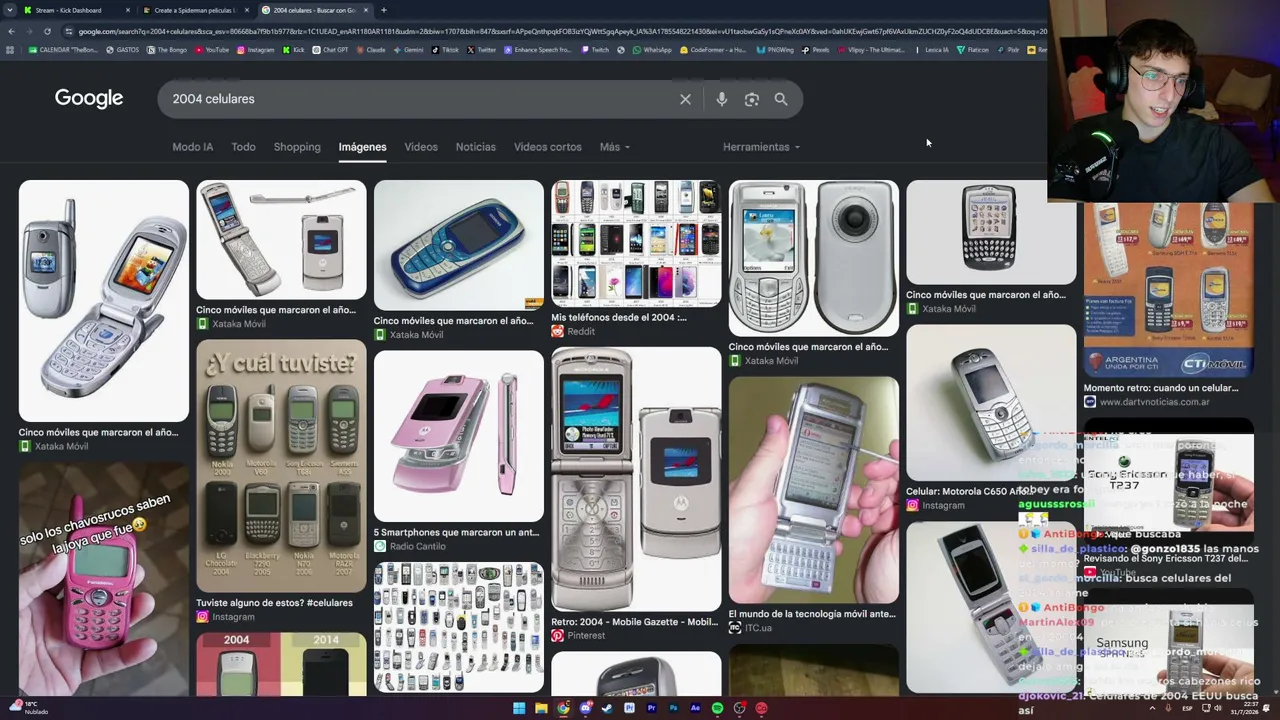The width and height of the screenshot is (1280, 720).
Task: Open the '¿Y cuál tuviste?' image result
Action: pyautogui.click(x=281, y=466)
